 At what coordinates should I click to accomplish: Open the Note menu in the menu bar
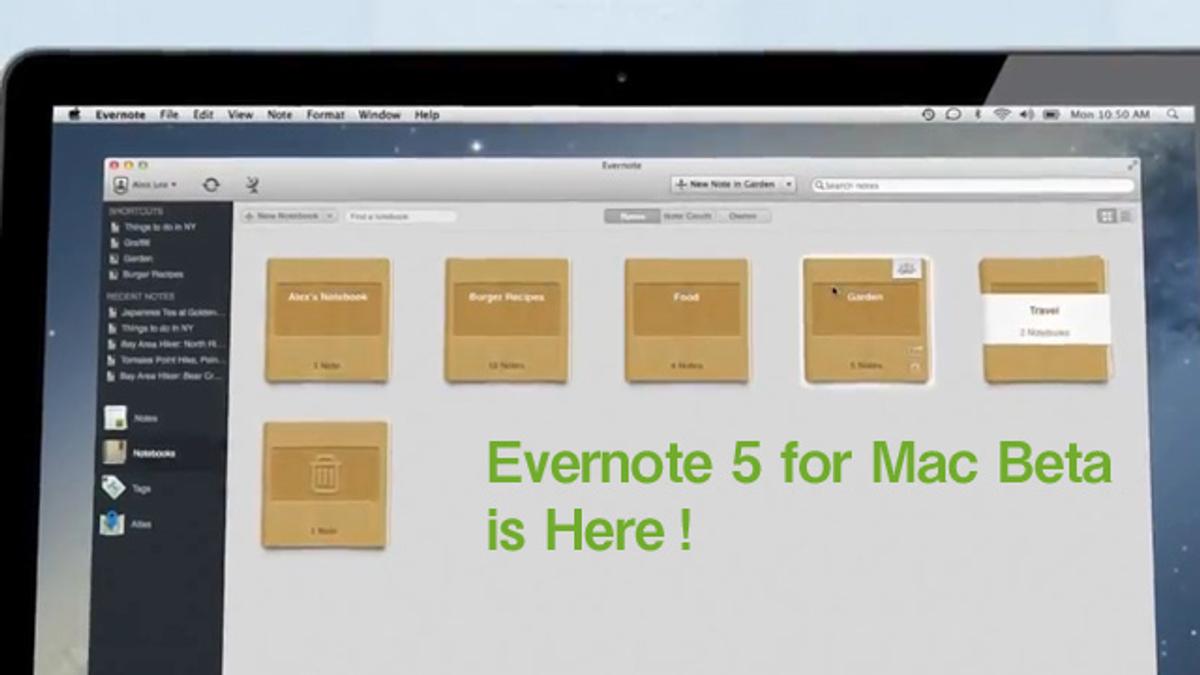point(280,115)
